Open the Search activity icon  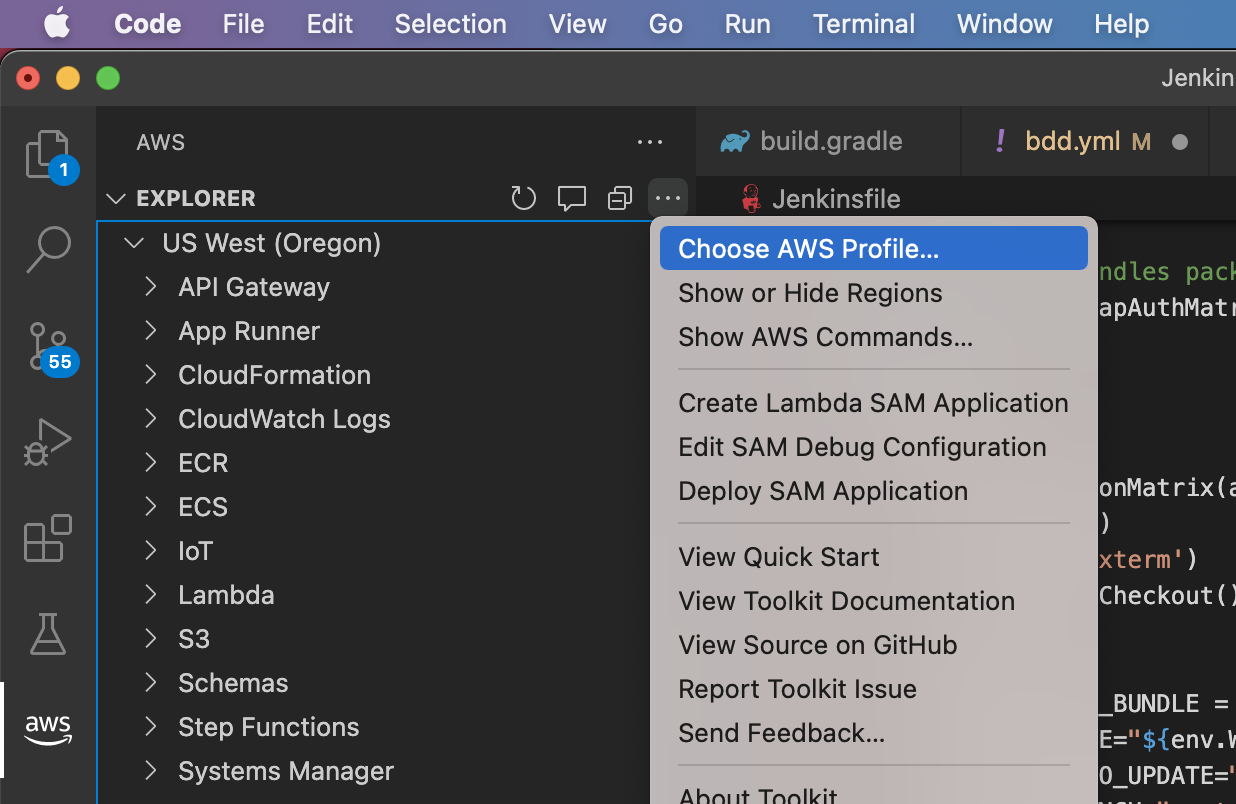(x=48, y=249)
